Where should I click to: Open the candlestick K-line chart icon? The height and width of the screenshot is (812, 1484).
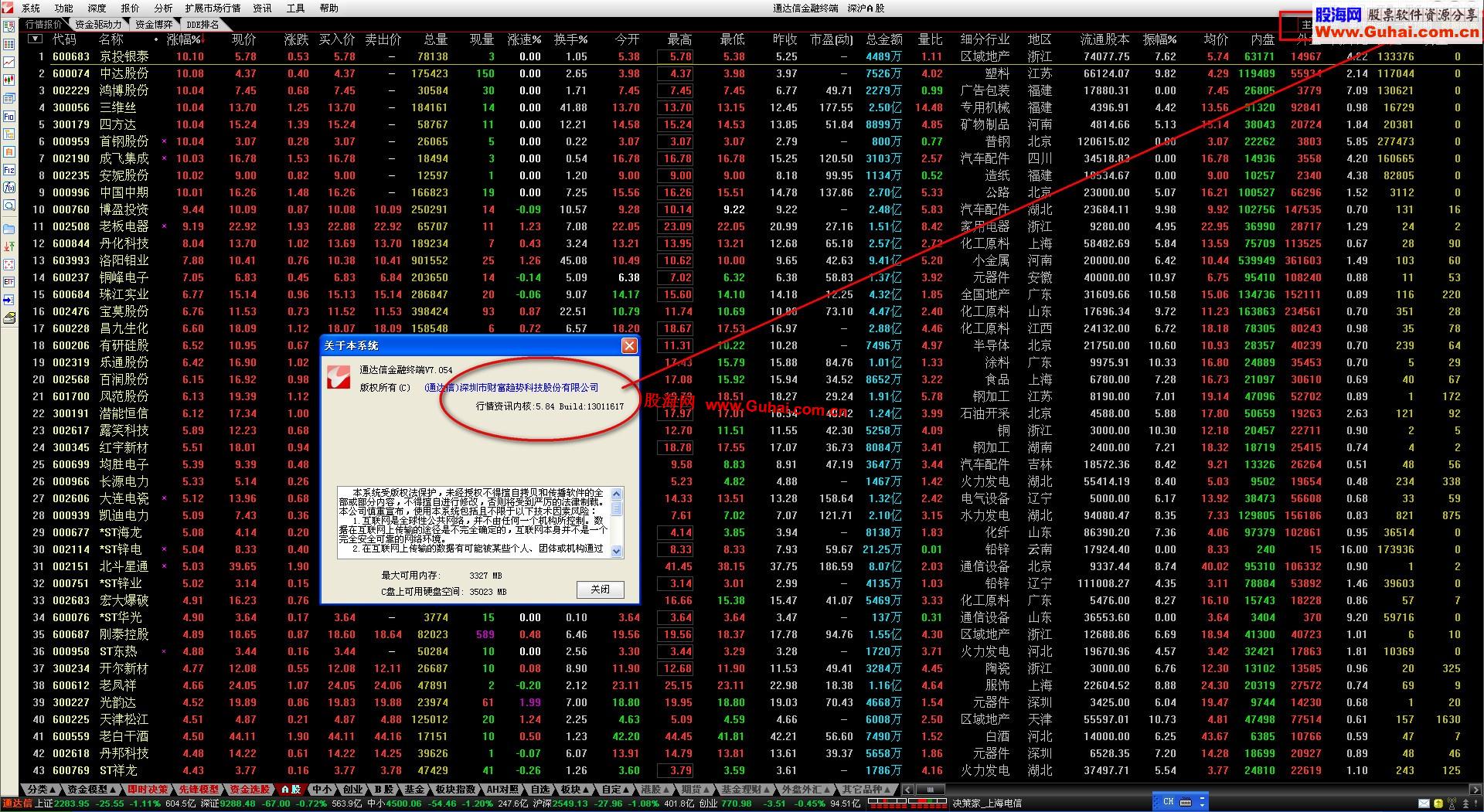(x=9, y=80)
